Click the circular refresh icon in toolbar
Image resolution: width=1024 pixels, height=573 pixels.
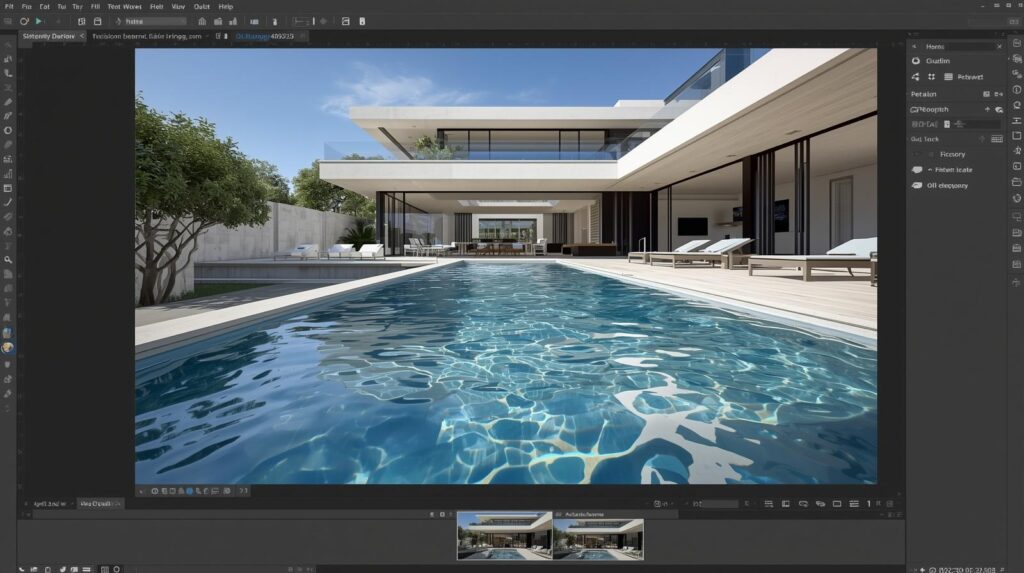tap(24, 20)
